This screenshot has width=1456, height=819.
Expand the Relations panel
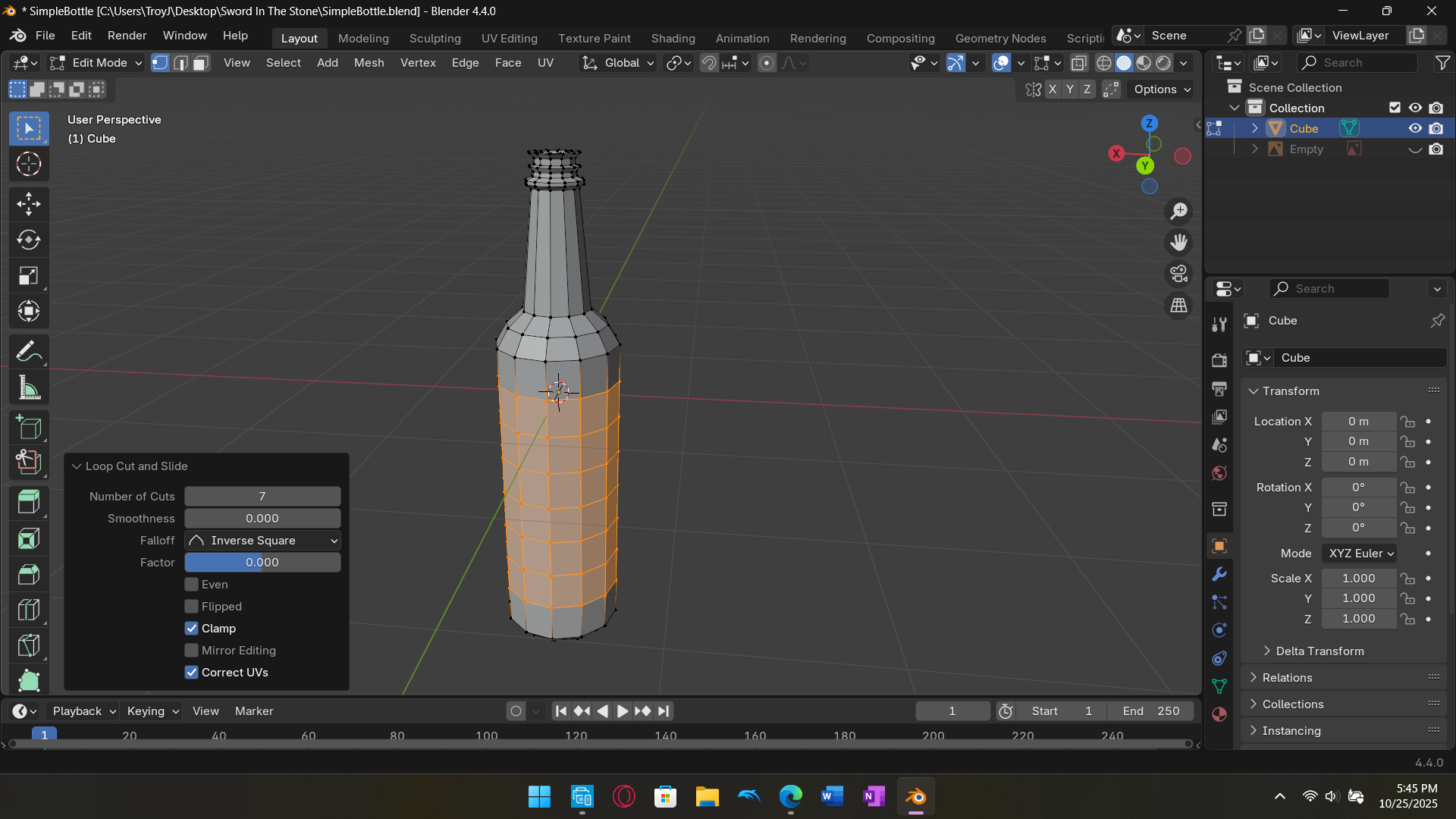click(x=1287, y=678)
